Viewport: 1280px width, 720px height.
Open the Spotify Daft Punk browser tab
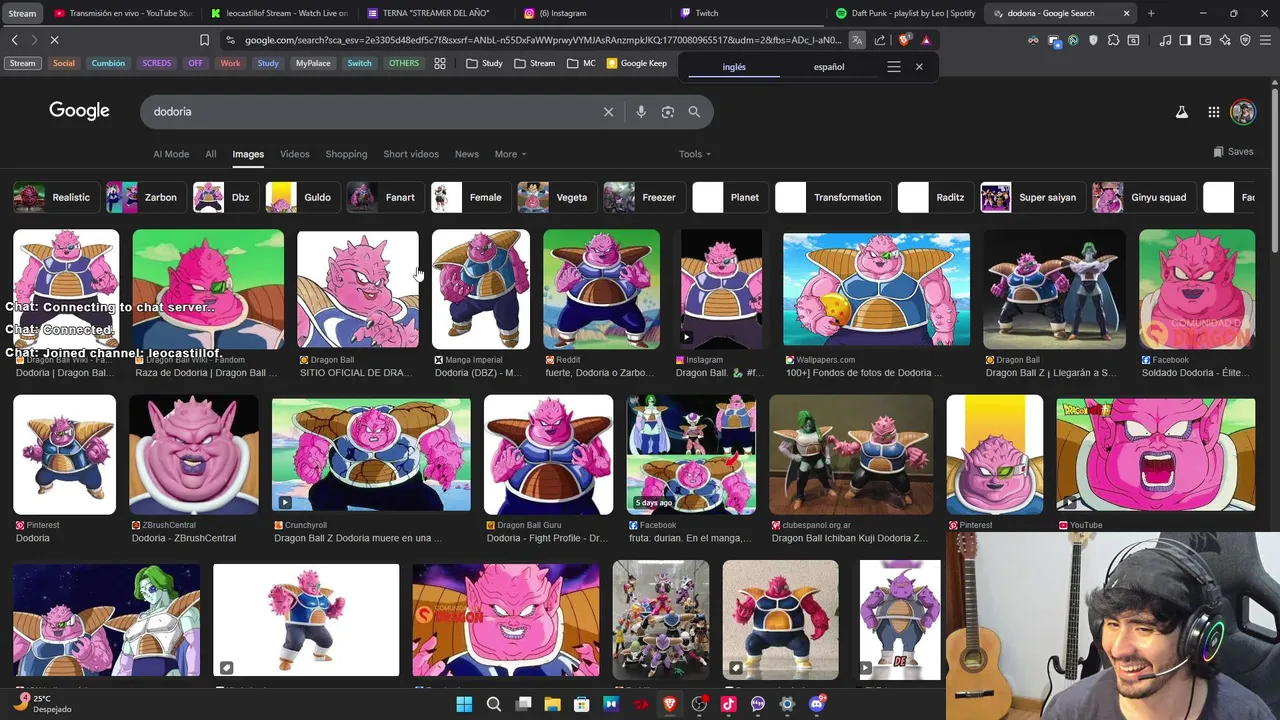point(906,13)
